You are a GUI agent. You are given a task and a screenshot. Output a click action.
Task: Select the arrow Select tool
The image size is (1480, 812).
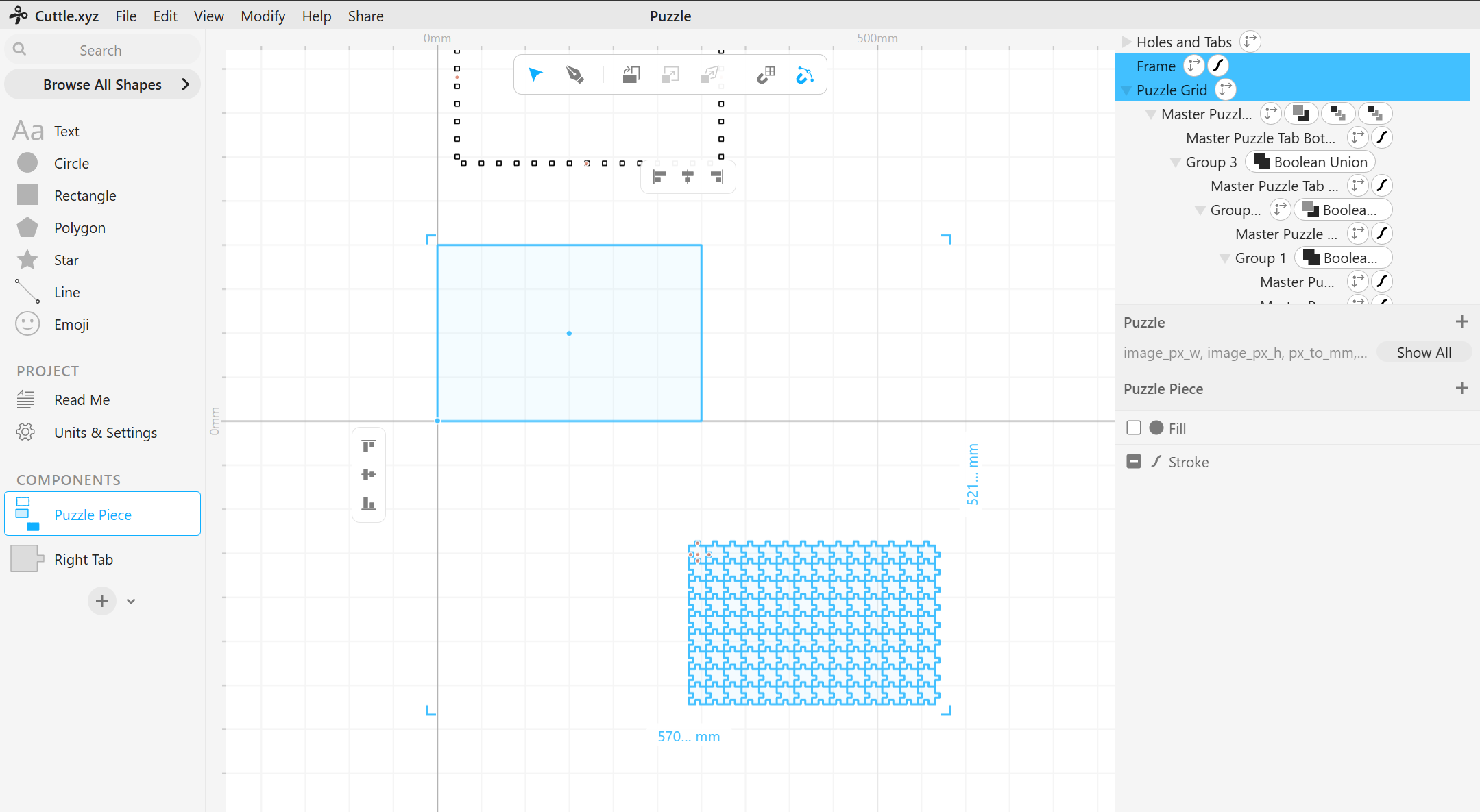[x=535, y=75]
